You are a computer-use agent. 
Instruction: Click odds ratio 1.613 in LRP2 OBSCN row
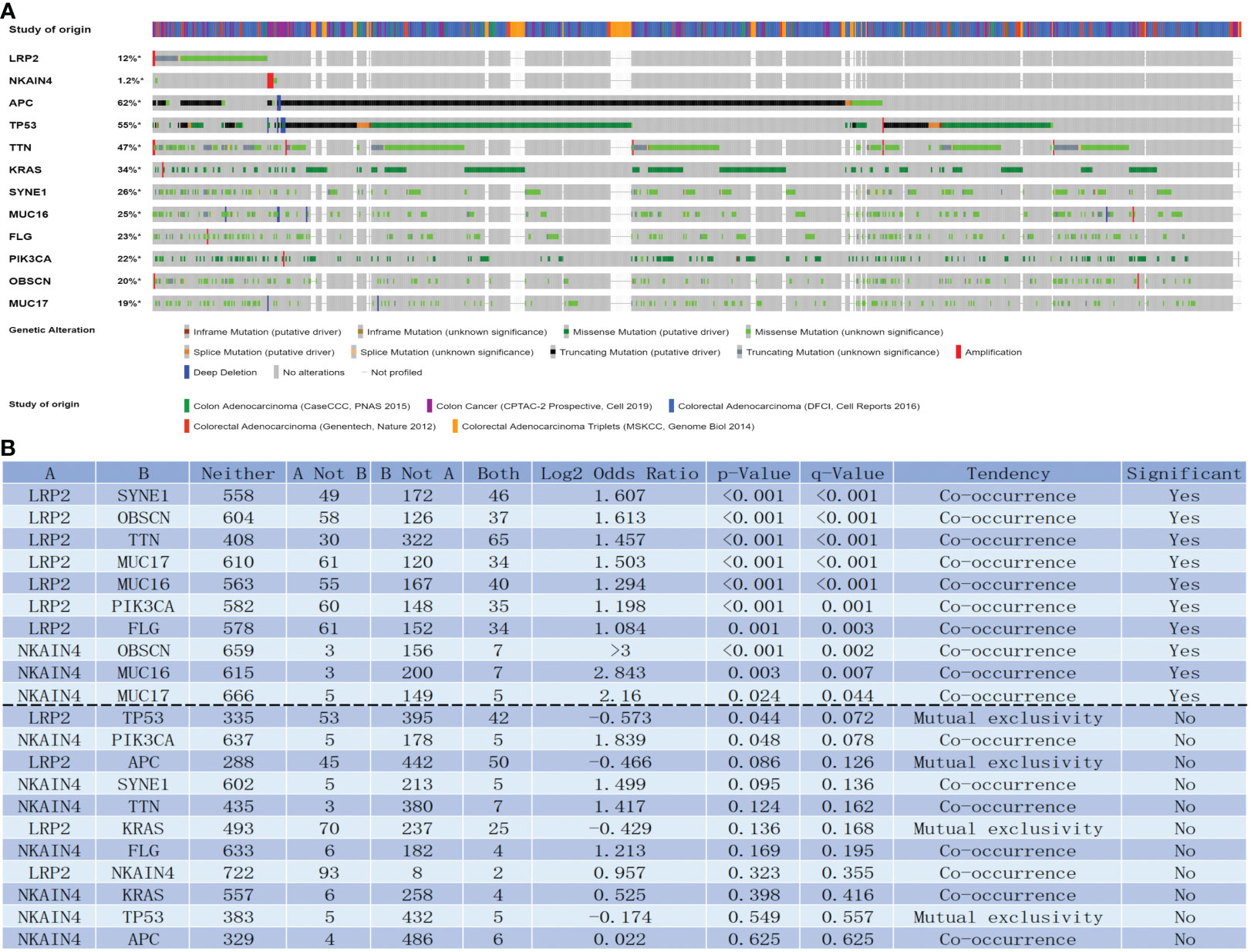tap(619, 518)
